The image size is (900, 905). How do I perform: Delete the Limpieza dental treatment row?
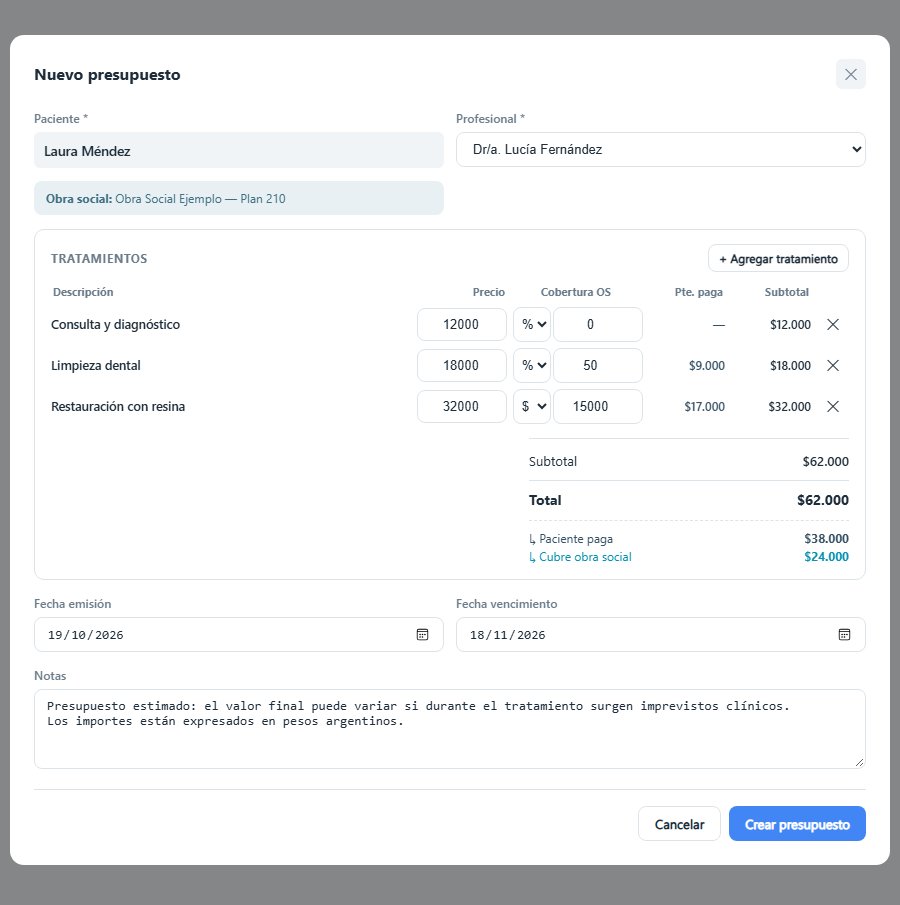tap(832, 365)
